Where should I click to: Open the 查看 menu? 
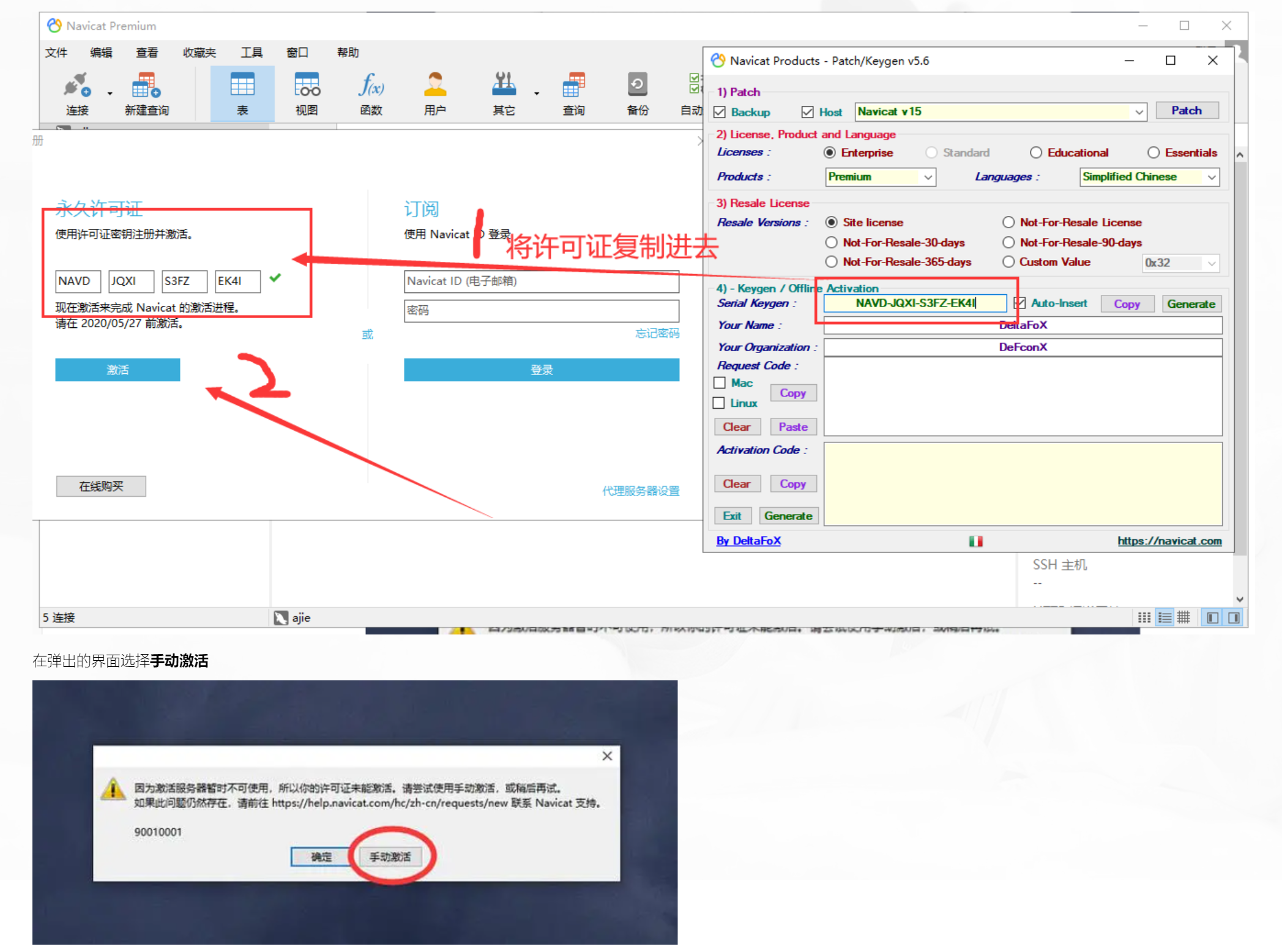(x=147, y=53)
